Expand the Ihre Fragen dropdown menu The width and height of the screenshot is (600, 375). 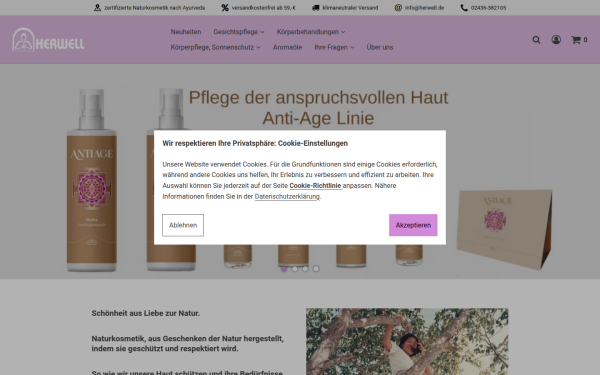tap(334, 47)
